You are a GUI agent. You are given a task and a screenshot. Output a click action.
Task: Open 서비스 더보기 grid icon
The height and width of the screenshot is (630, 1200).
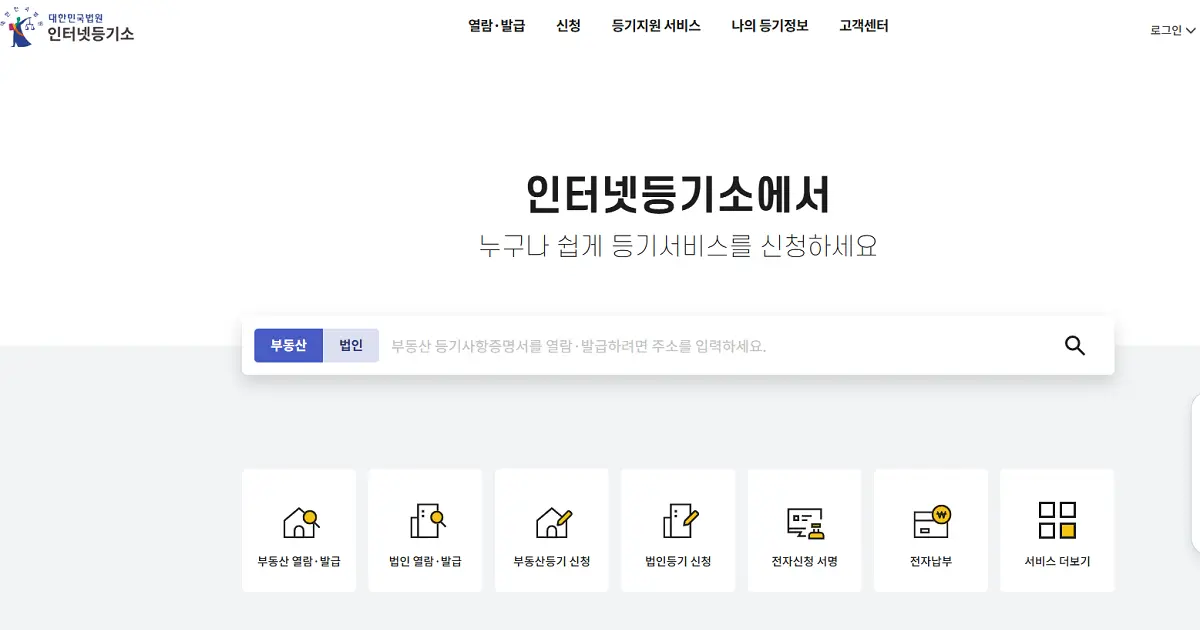pyautogui.click(x=1057, y=521)
